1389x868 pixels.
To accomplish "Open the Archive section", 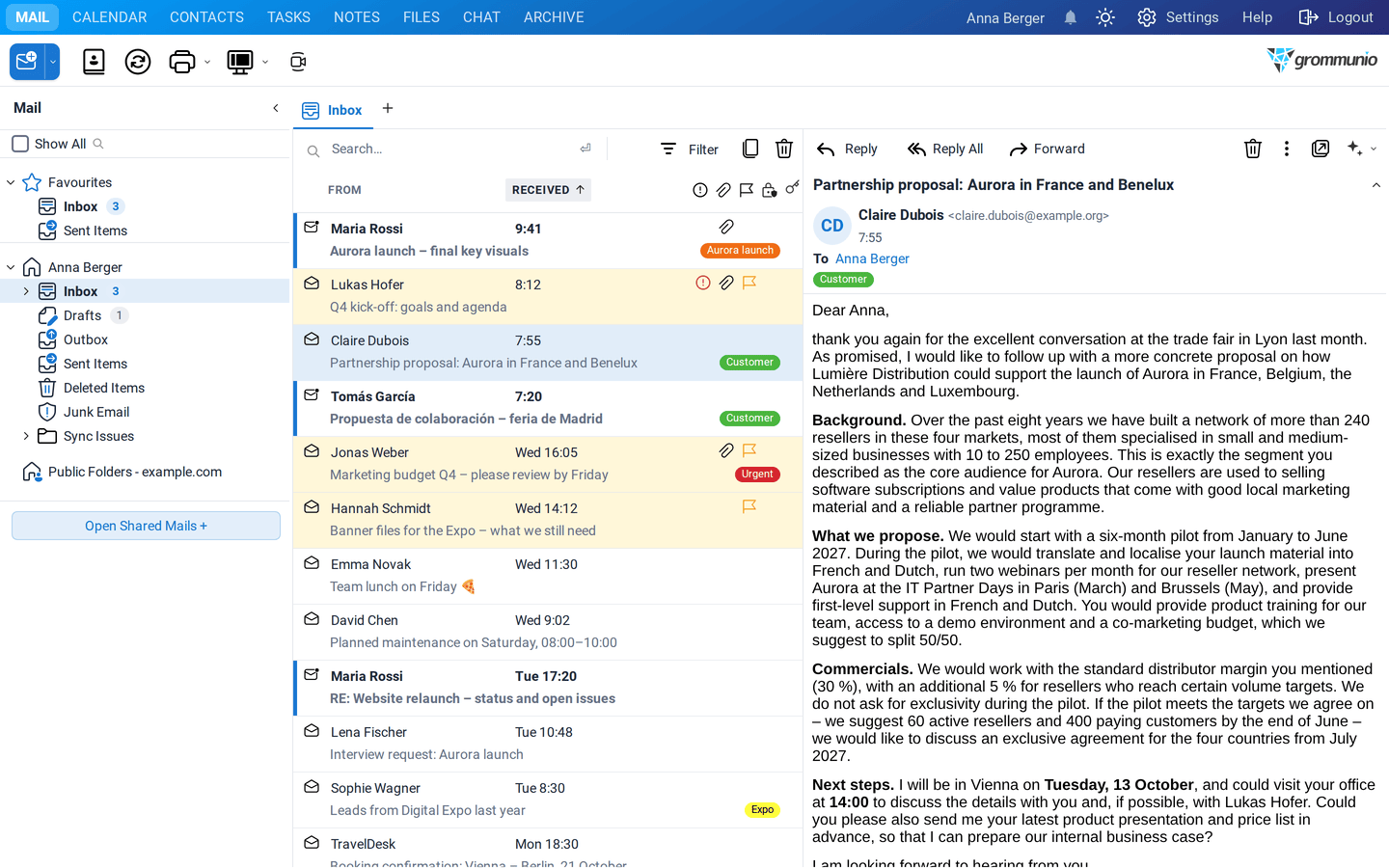I will point(554,17).
